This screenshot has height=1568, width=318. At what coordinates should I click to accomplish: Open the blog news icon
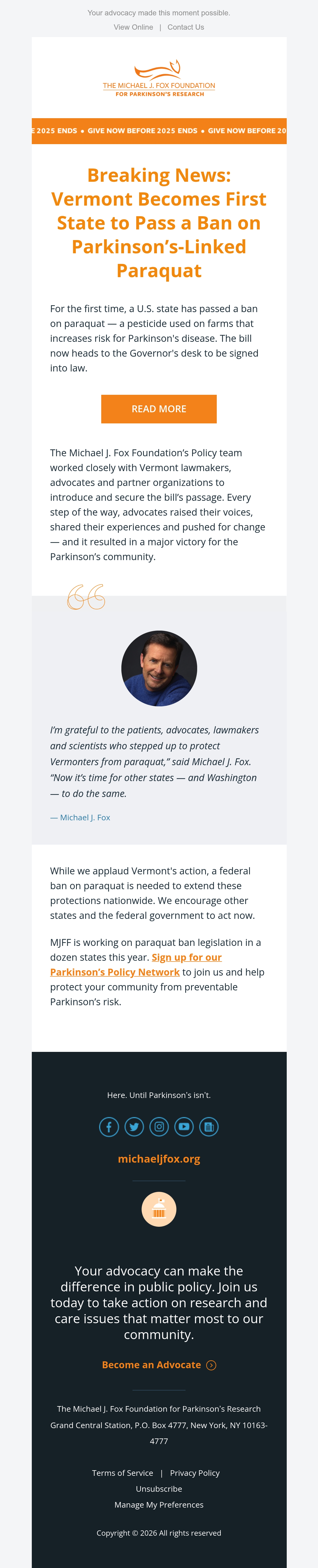point(209,1127)
